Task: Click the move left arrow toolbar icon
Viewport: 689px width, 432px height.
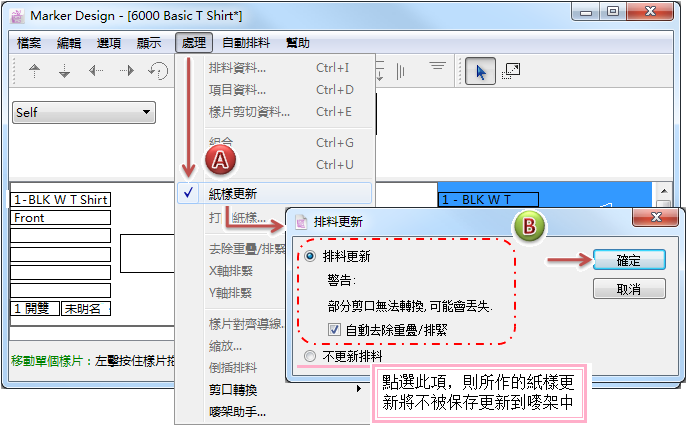Action: (95, 70)
